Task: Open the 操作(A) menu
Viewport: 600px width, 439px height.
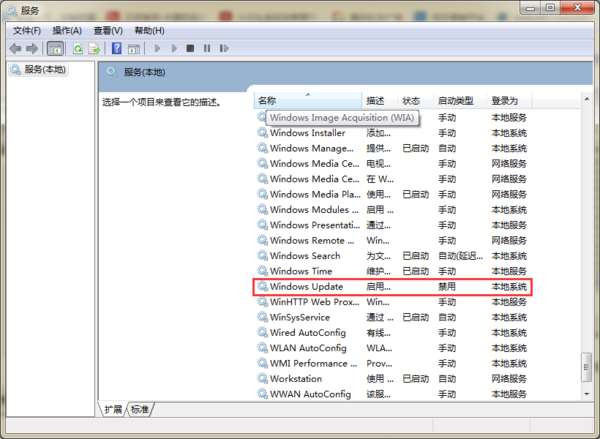Action: coord(67,31)
